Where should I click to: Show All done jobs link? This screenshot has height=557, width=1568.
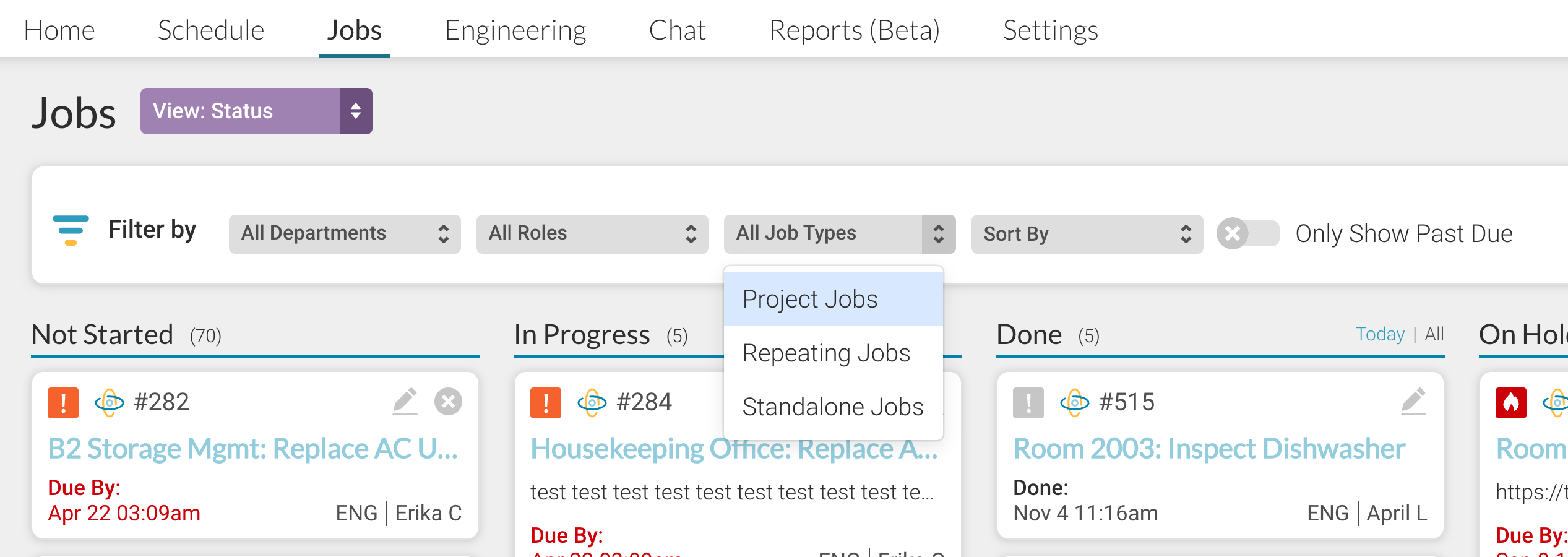coord(1434,334)
